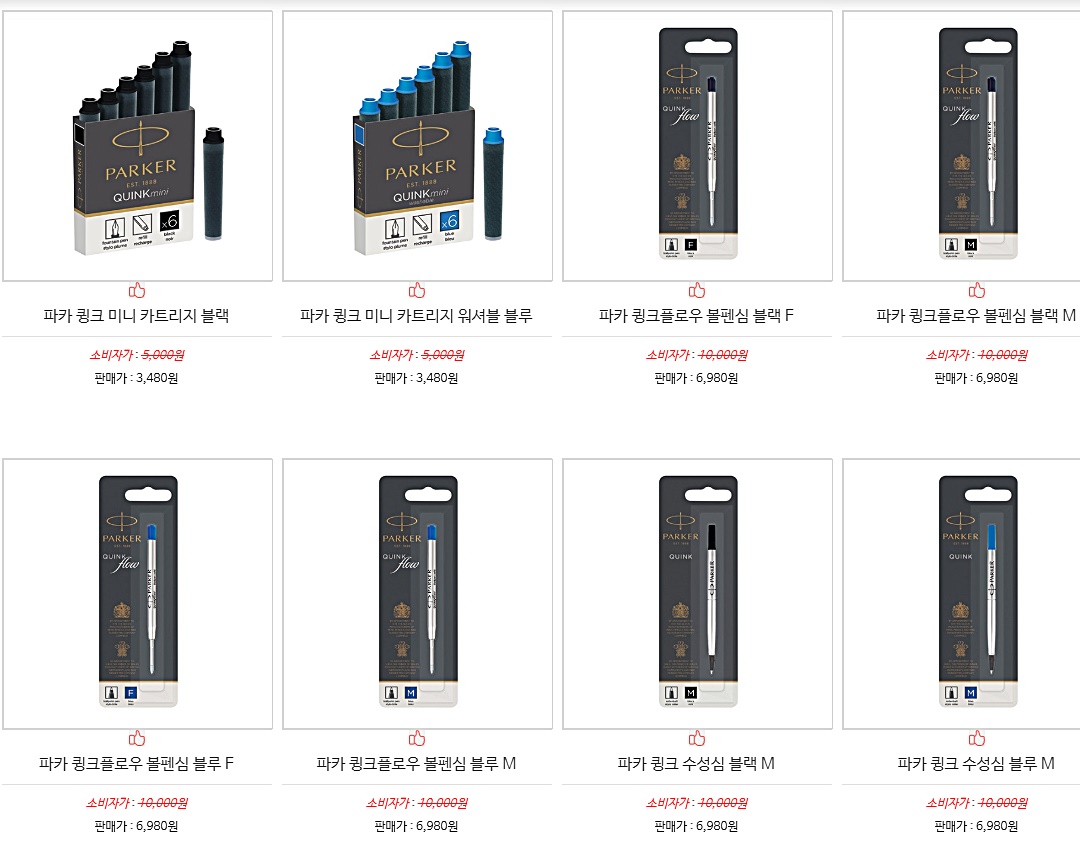Click recommend icon for 퀑크 수성심 블랙 M
Viewport: 1080px width, 845px height.
(696, 739)
